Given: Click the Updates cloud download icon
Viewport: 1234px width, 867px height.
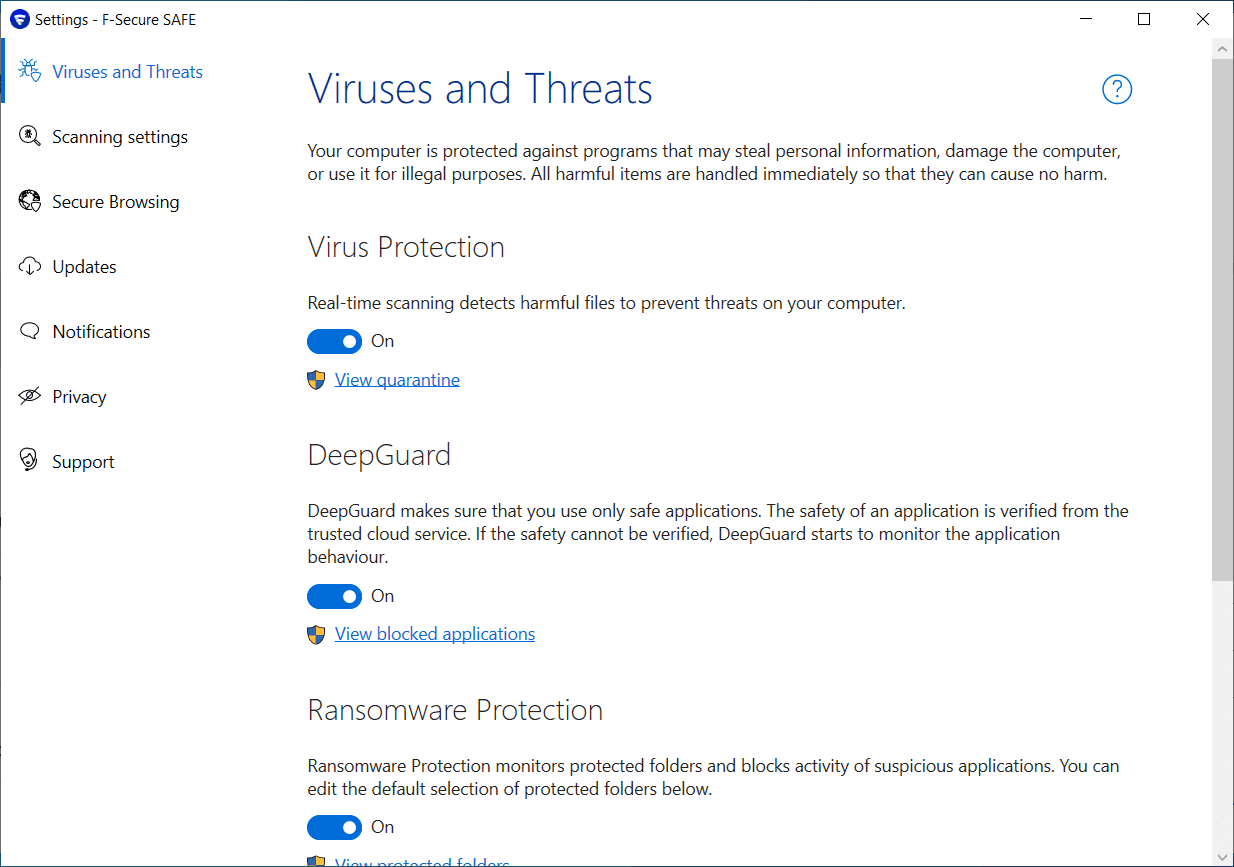Looking at the screenshot, I should (x=30, y=266).
